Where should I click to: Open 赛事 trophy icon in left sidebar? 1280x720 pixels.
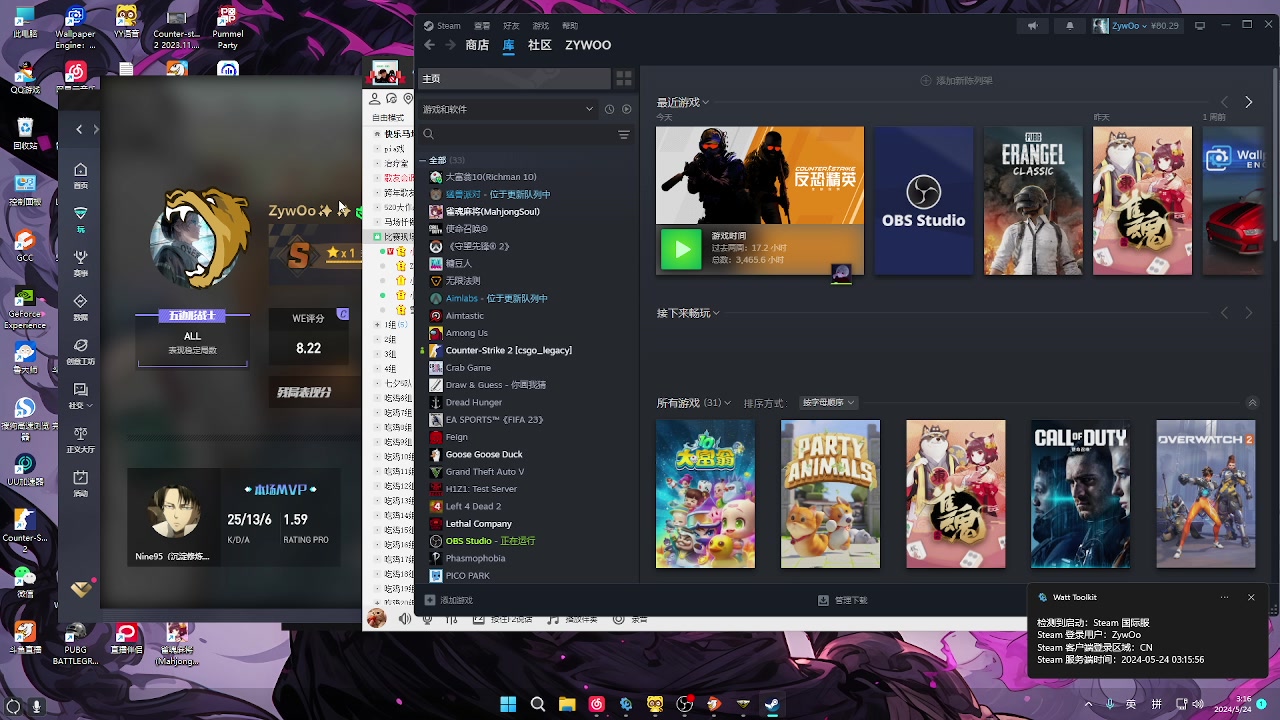click(x=81, y=264)
